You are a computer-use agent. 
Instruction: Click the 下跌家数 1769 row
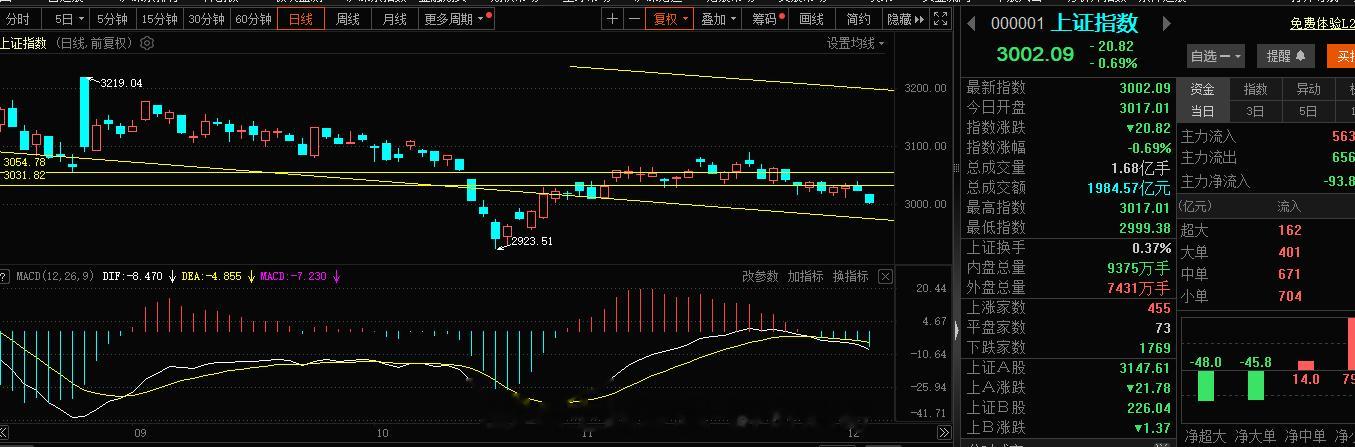pos(1067,348)
